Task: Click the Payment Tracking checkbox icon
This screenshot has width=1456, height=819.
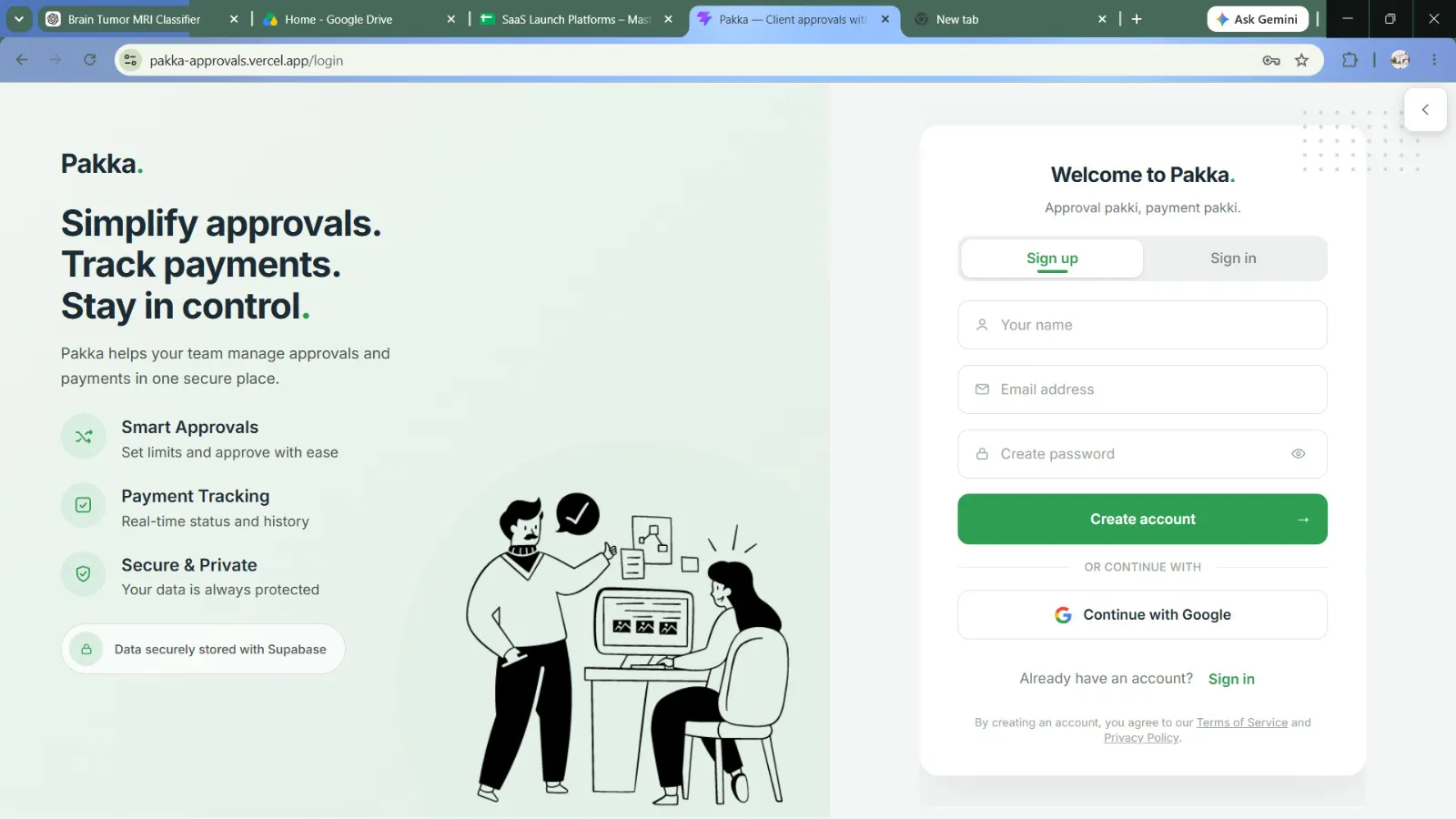Action: pos(84,505)
